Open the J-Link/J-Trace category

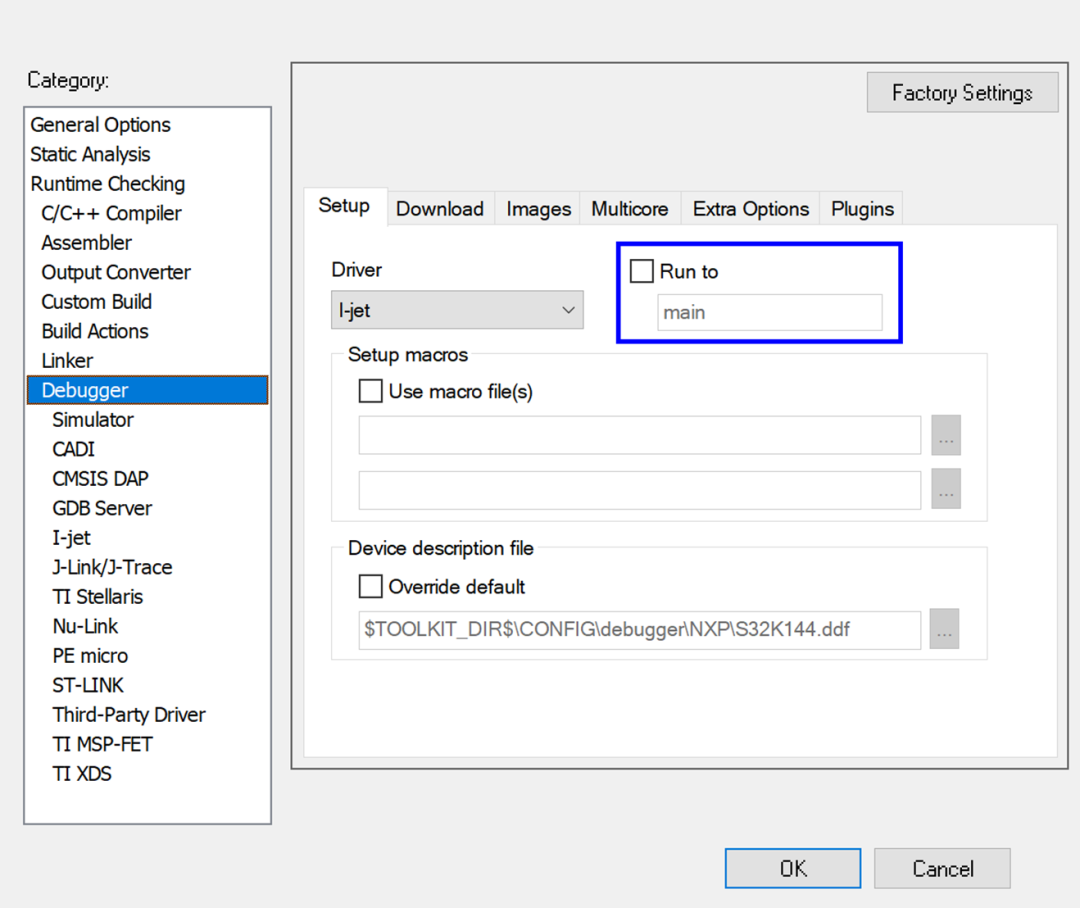[x=112, y=566]
